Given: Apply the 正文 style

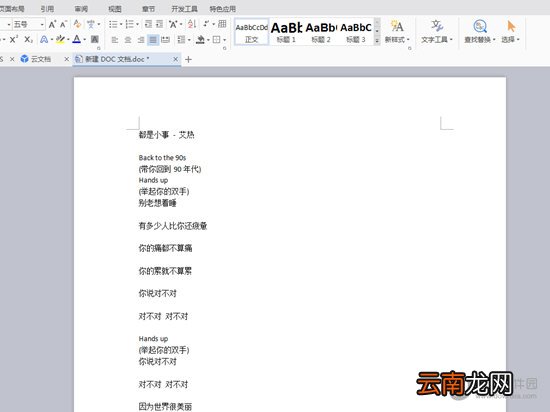Looking at the screenshot, I should click(251, 32).
